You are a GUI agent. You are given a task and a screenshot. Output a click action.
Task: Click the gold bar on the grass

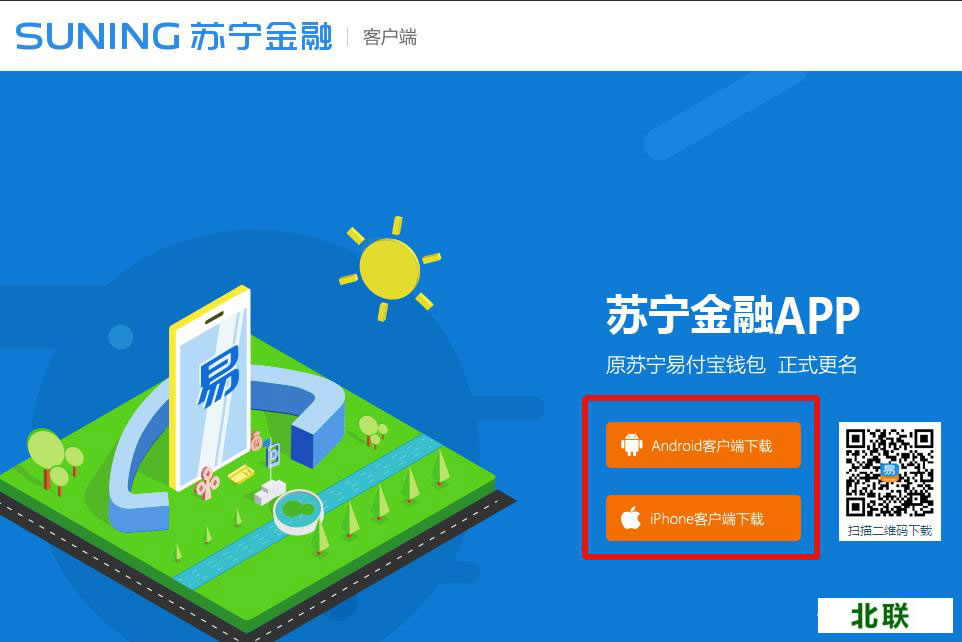tap(241, 473)
